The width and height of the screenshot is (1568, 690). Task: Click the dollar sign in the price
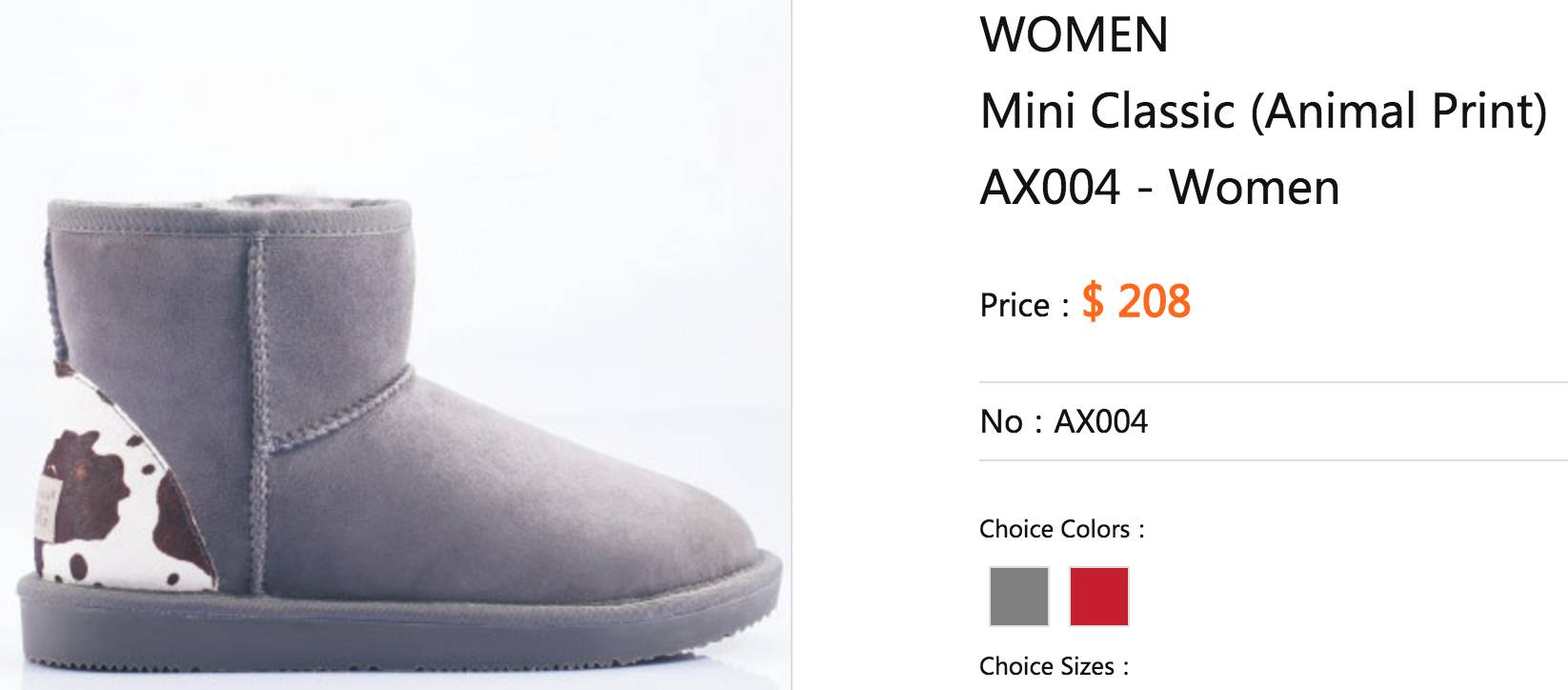point(1093,302)
